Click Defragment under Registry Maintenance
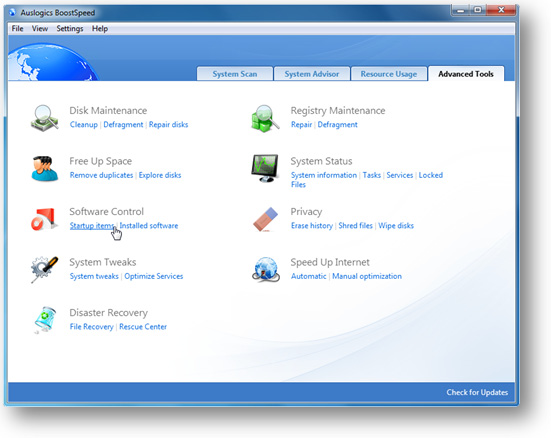The width and height of the screenshot is (551, 438). (x=337, y=125)
